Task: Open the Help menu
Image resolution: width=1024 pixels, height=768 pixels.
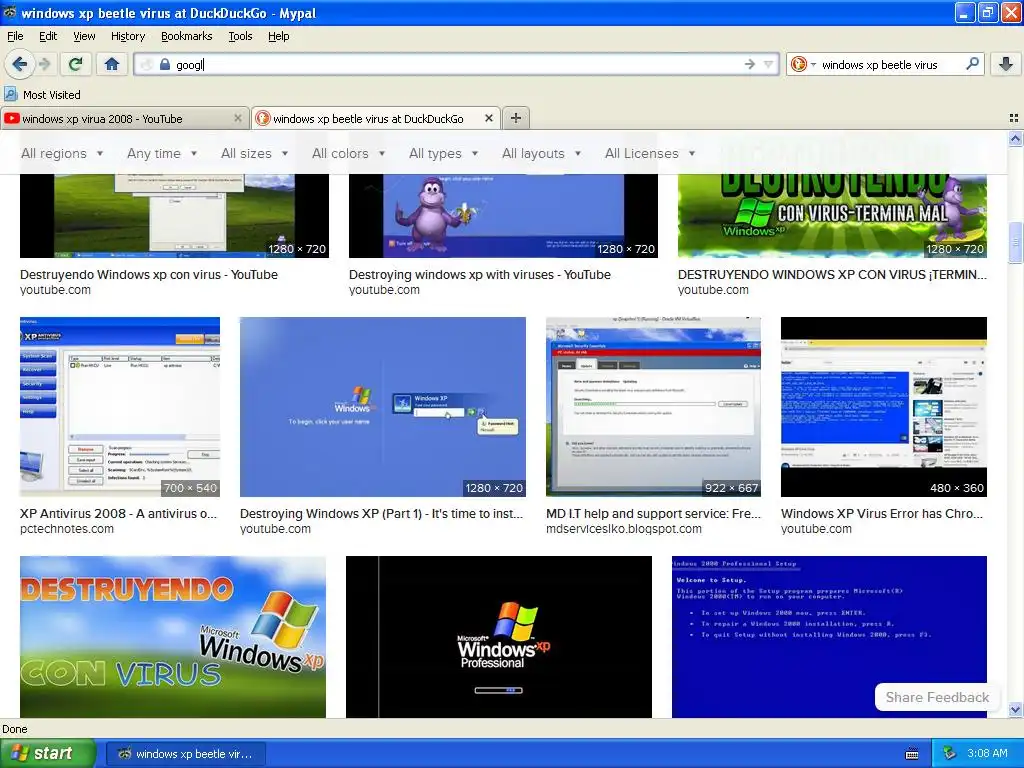Action: 278,36
